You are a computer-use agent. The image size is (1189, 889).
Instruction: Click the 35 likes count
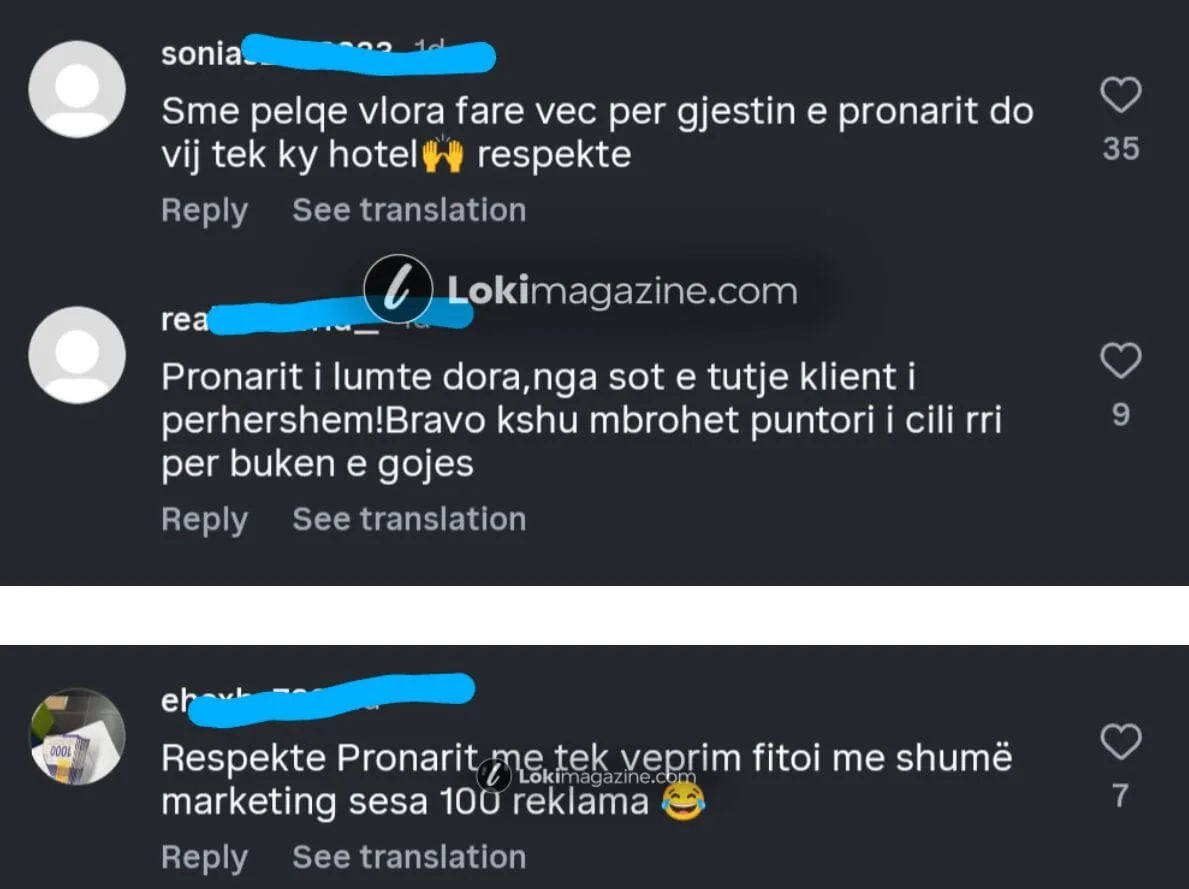1120,149
